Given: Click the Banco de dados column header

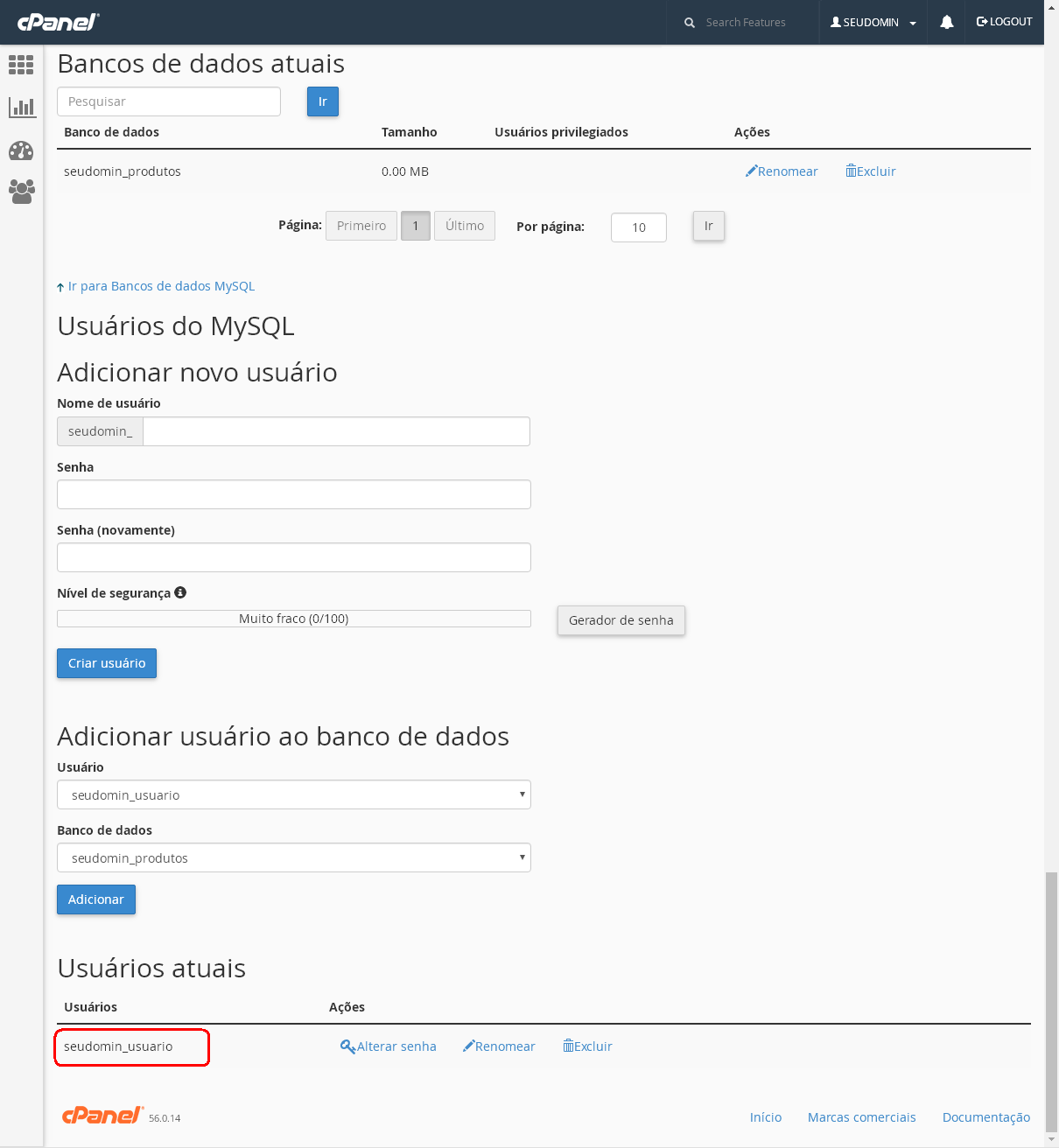Looking at the screenshot, I should click(x=111, y=132).
